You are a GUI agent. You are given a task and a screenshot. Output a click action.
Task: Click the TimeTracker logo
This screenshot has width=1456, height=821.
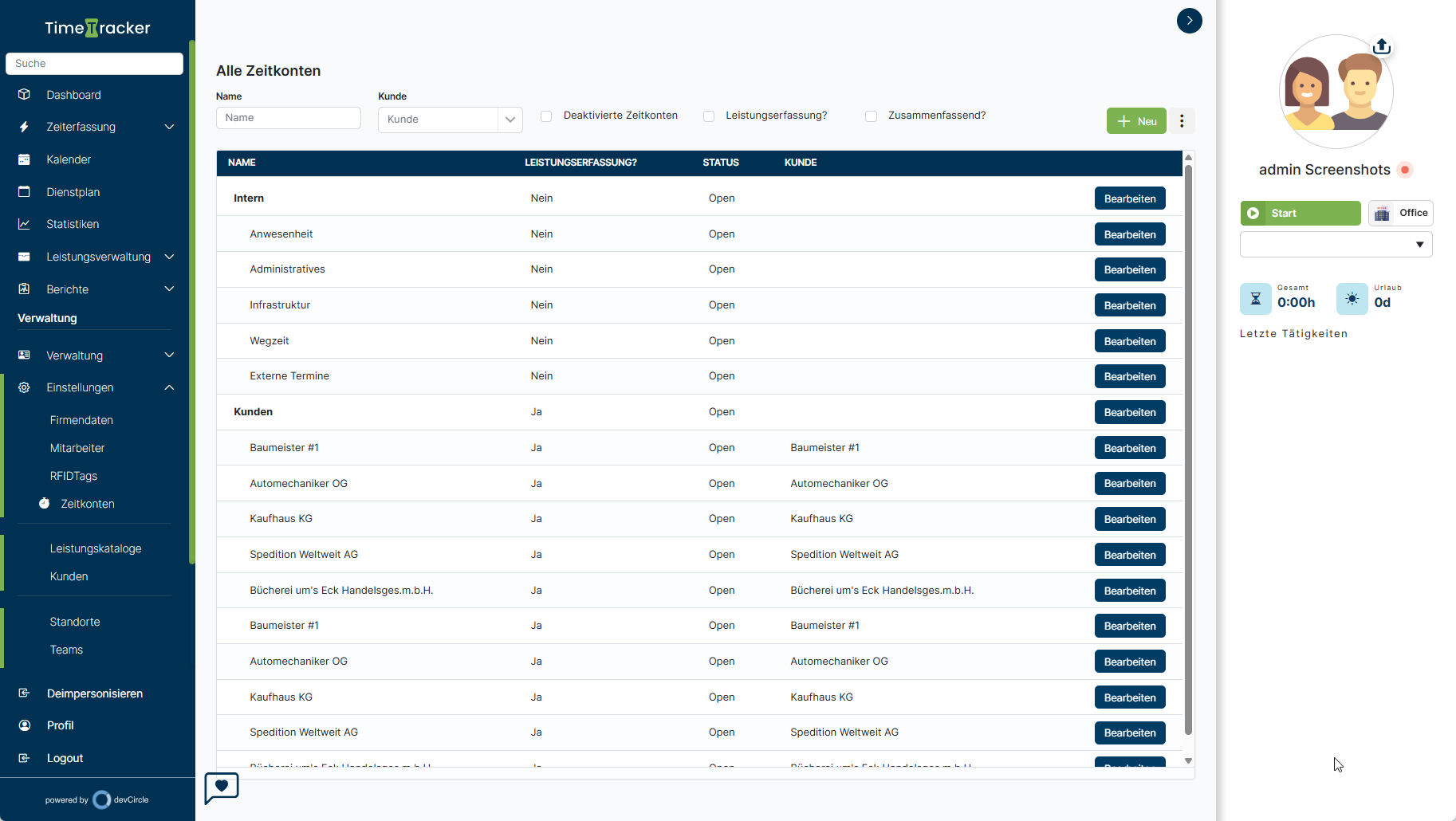click(x=97, y=28)
